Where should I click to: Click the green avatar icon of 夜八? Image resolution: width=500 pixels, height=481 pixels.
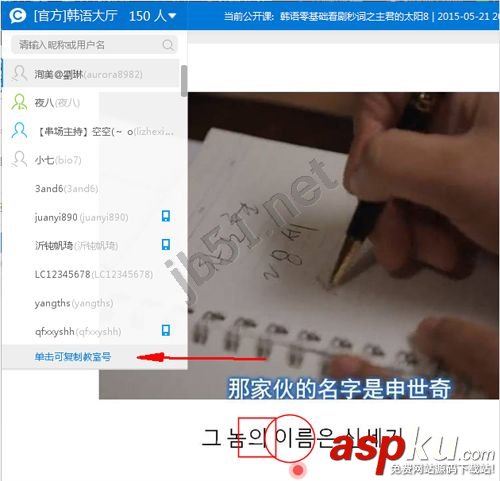point(19,102)
